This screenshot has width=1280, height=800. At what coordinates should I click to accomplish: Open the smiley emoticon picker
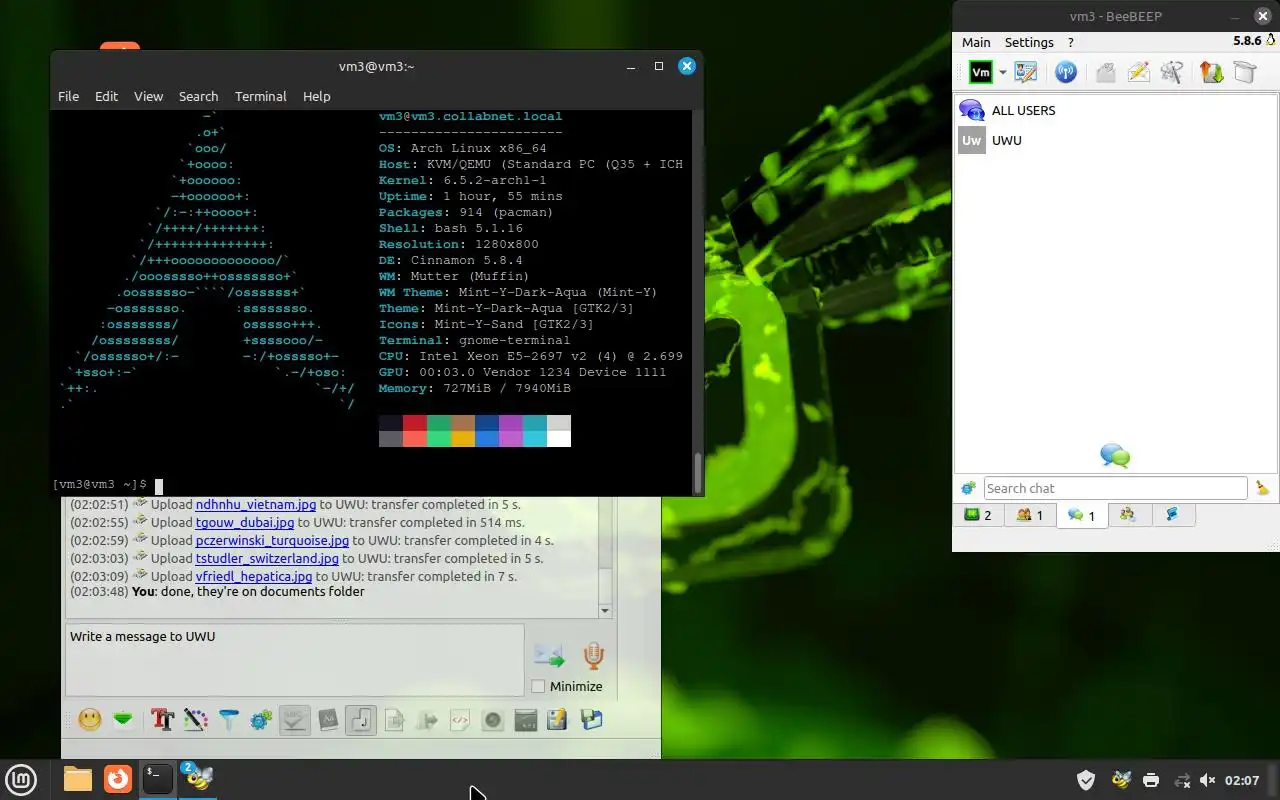coord(90,719)
